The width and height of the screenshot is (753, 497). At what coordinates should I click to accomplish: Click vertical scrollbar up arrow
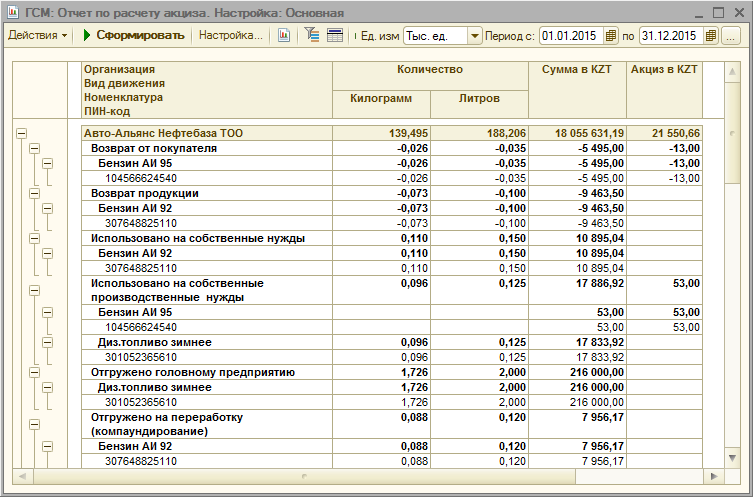tap(732, 72)
